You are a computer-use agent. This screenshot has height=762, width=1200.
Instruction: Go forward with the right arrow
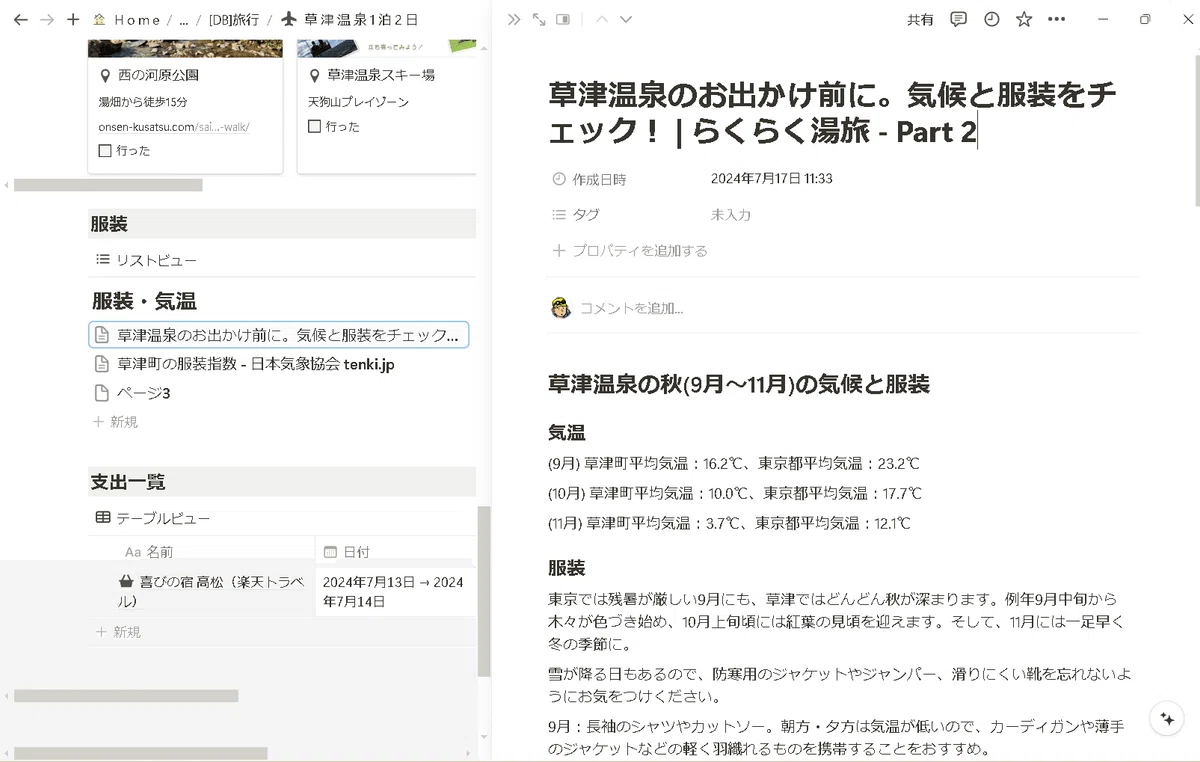click(46, 19)
